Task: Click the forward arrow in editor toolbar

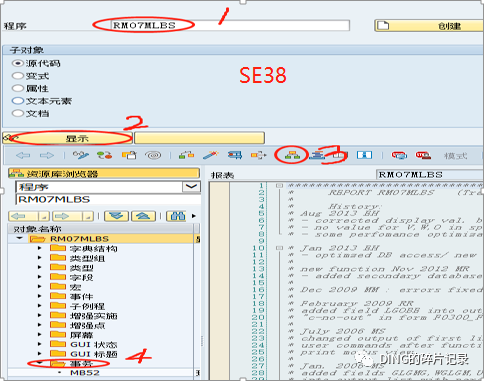Action: point(47,155)
